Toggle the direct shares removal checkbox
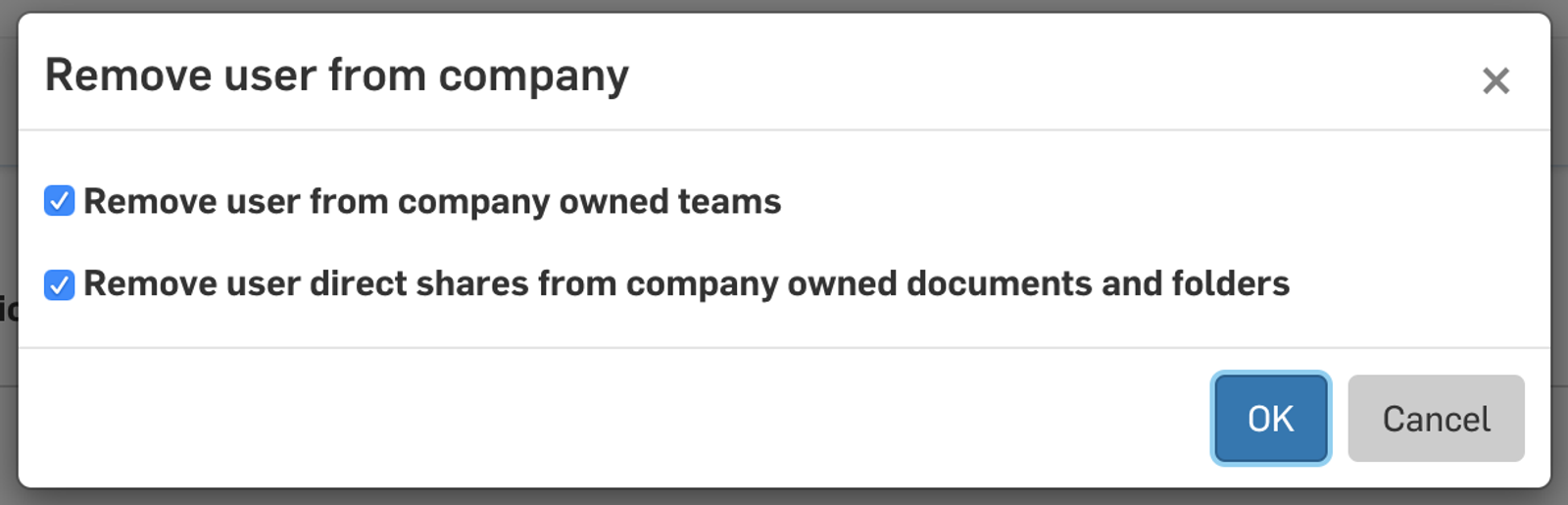Screen dimensions: 1568x505 coord(60,284)
